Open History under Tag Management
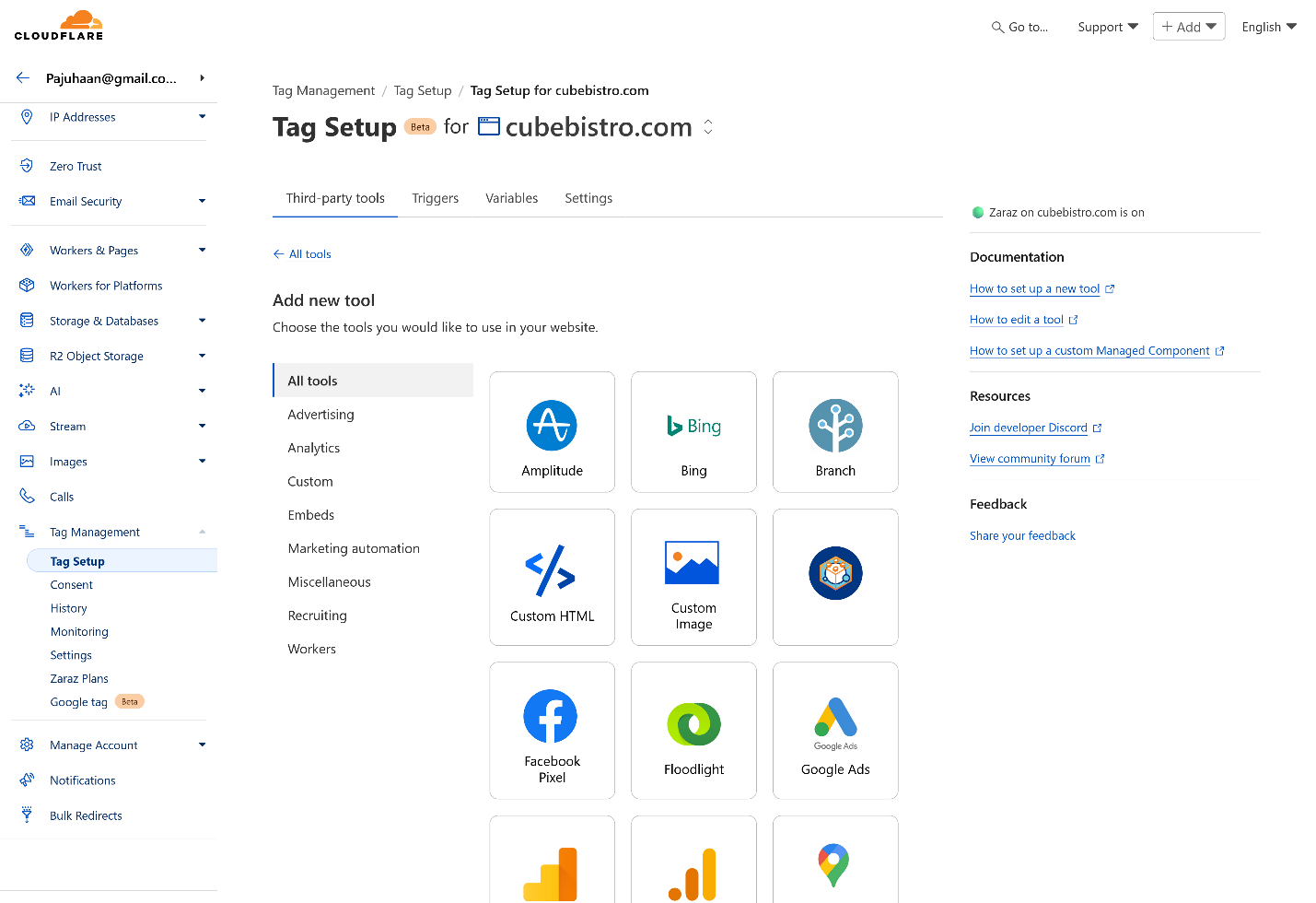Screen dimensions: 1316x903 [68, 608]
